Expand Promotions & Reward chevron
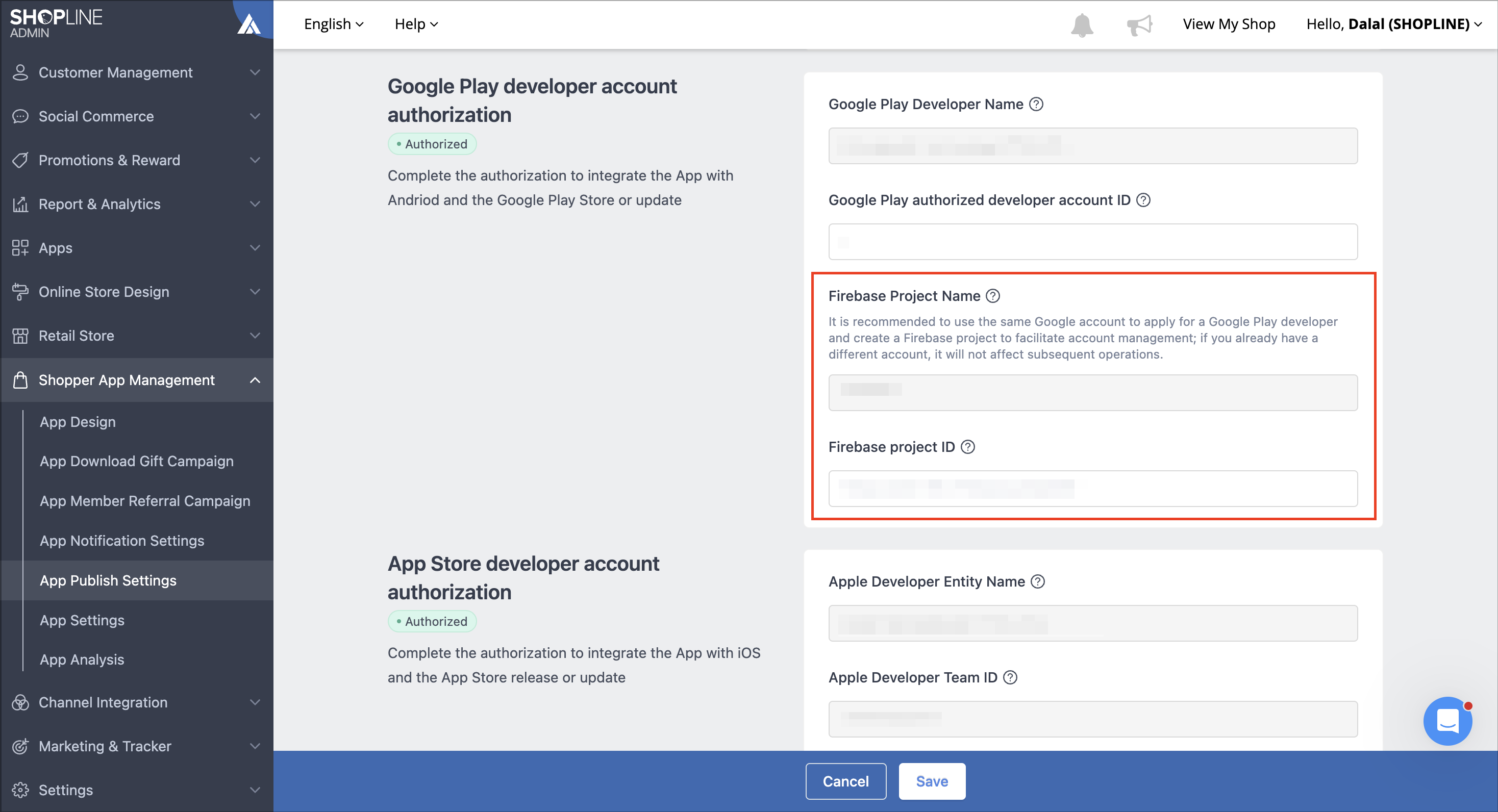The width and height of the screenshot is (1498, 812). [x=255, y=160]
